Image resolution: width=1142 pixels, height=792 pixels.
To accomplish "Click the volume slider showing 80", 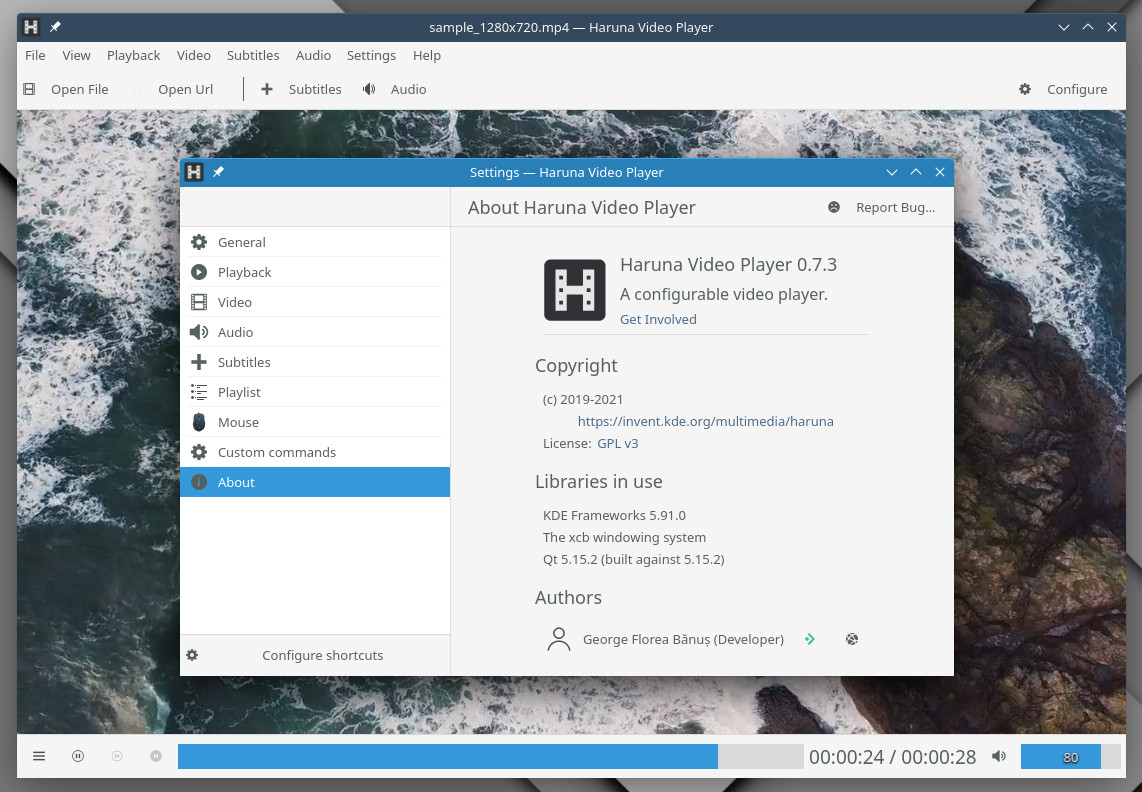I will coord(1071,757).
